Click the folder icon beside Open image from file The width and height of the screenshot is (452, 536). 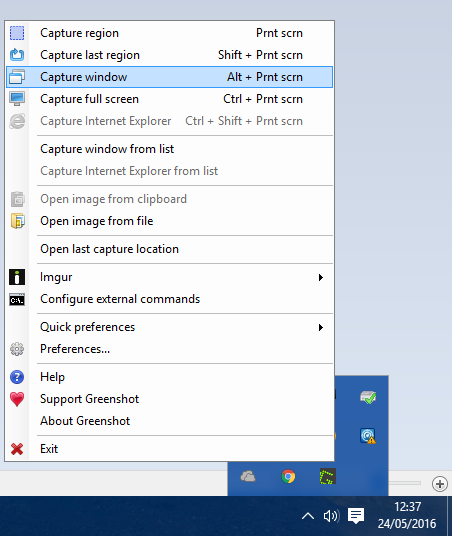pyautogui.click(x=17, y=221)
